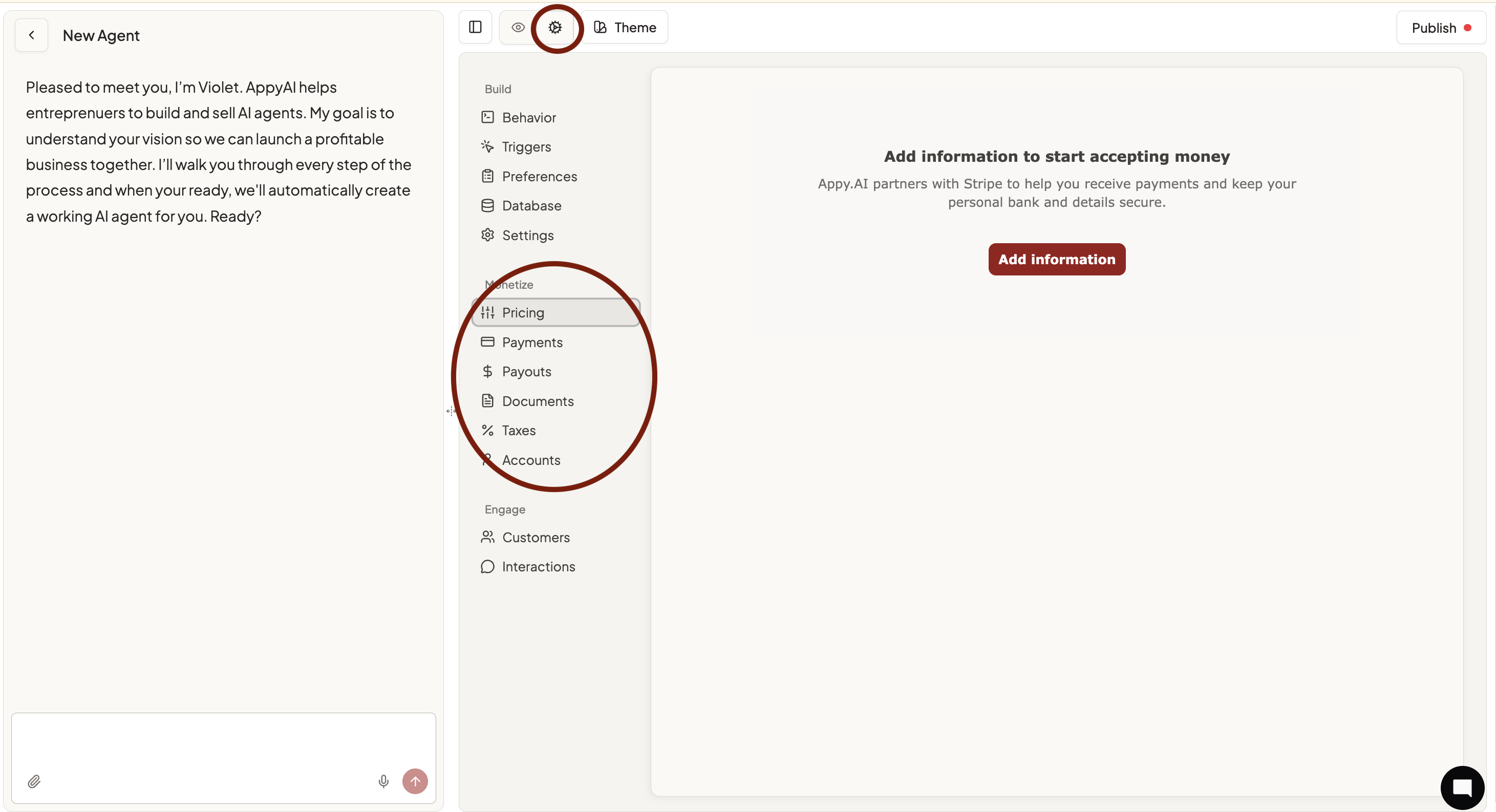Click the back arrow beside New Agent

pyautogui.click(x=31, y=35)
